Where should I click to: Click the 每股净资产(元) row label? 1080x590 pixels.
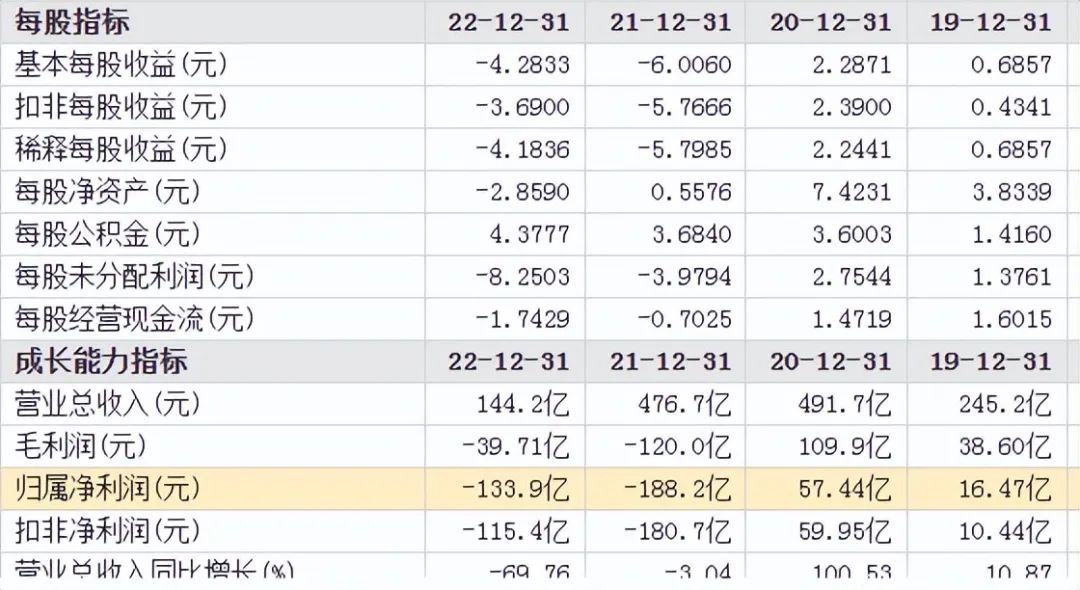[x=107, y=192]
